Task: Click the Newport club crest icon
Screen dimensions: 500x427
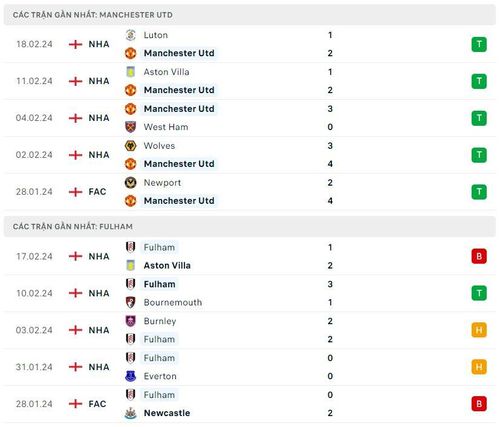Action: [130, 183]
